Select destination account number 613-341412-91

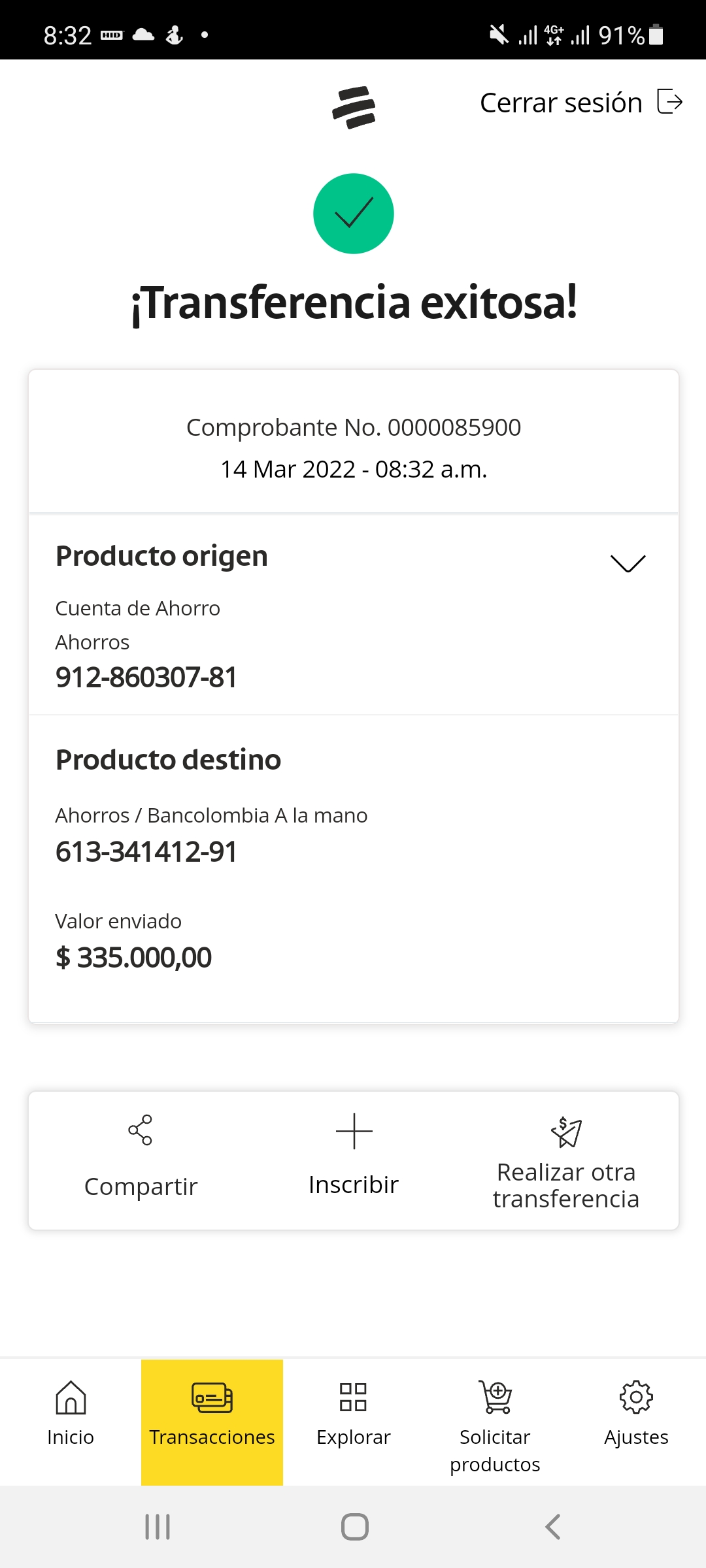[x=146, y=852]
